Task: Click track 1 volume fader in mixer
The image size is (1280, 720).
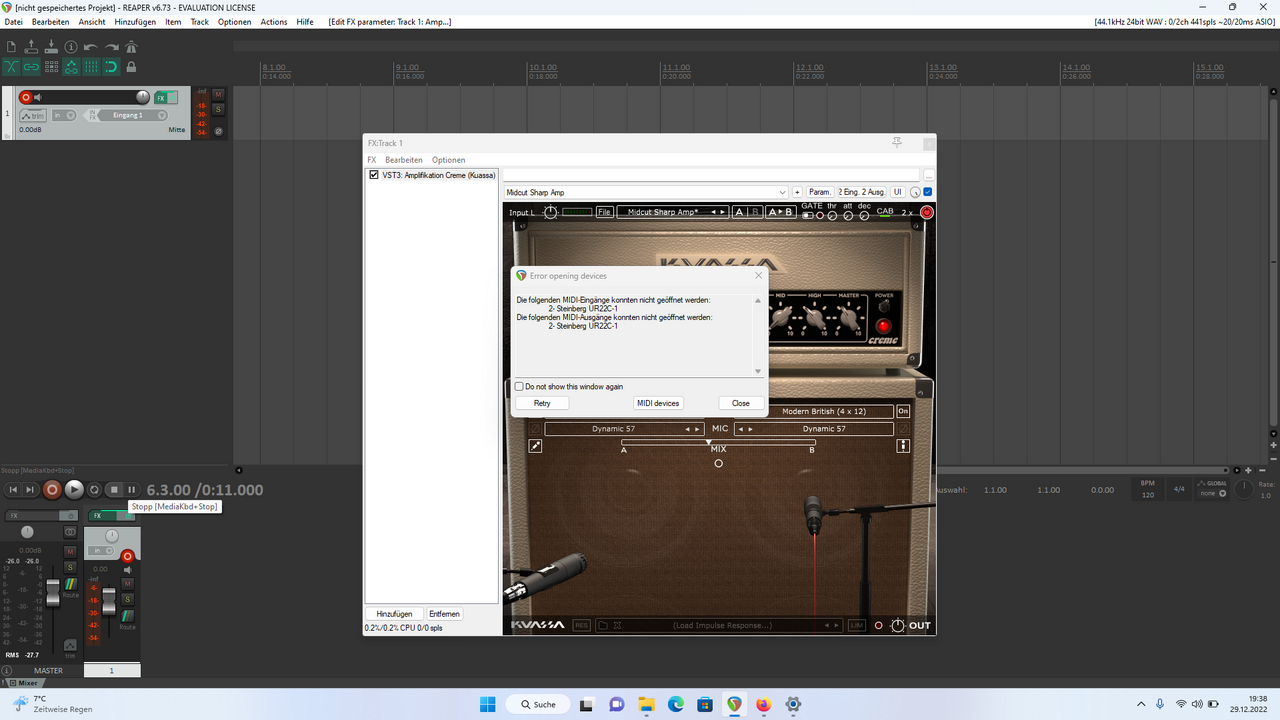Action: pyautogui.click(x=110, y=602)
